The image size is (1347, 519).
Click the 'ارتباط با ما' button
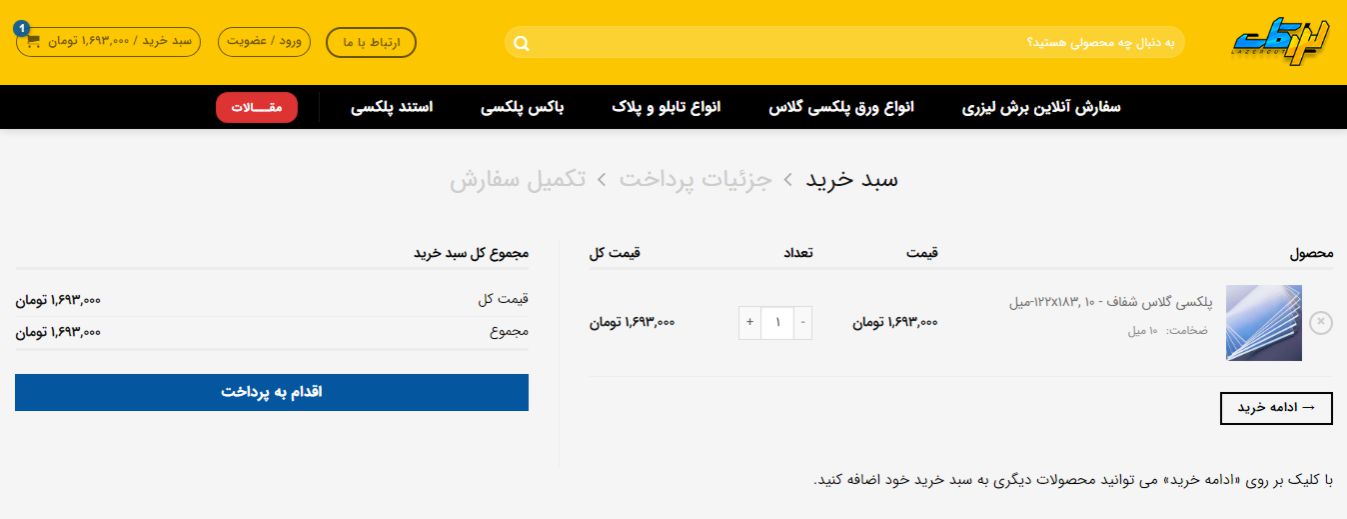371,43
